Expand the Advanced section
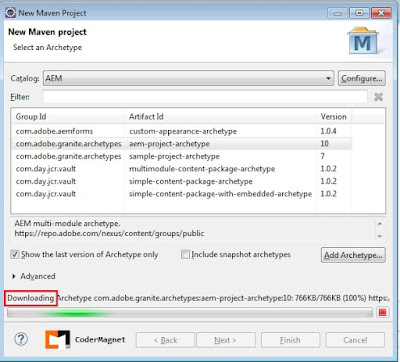This screenshot has width=400, height=362. [14, 276]
